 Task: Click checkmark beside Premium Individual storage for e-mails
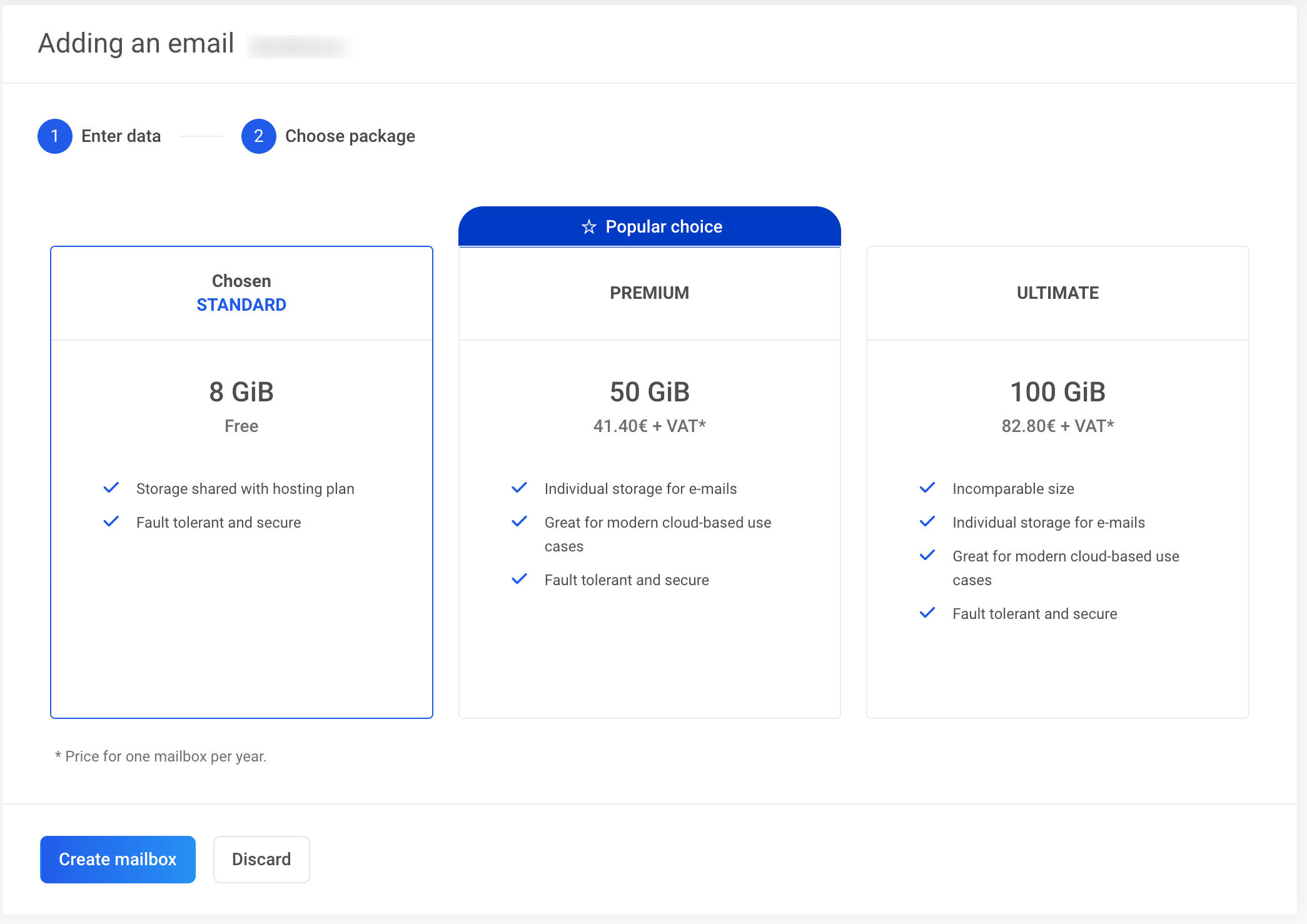click(519, 488)
